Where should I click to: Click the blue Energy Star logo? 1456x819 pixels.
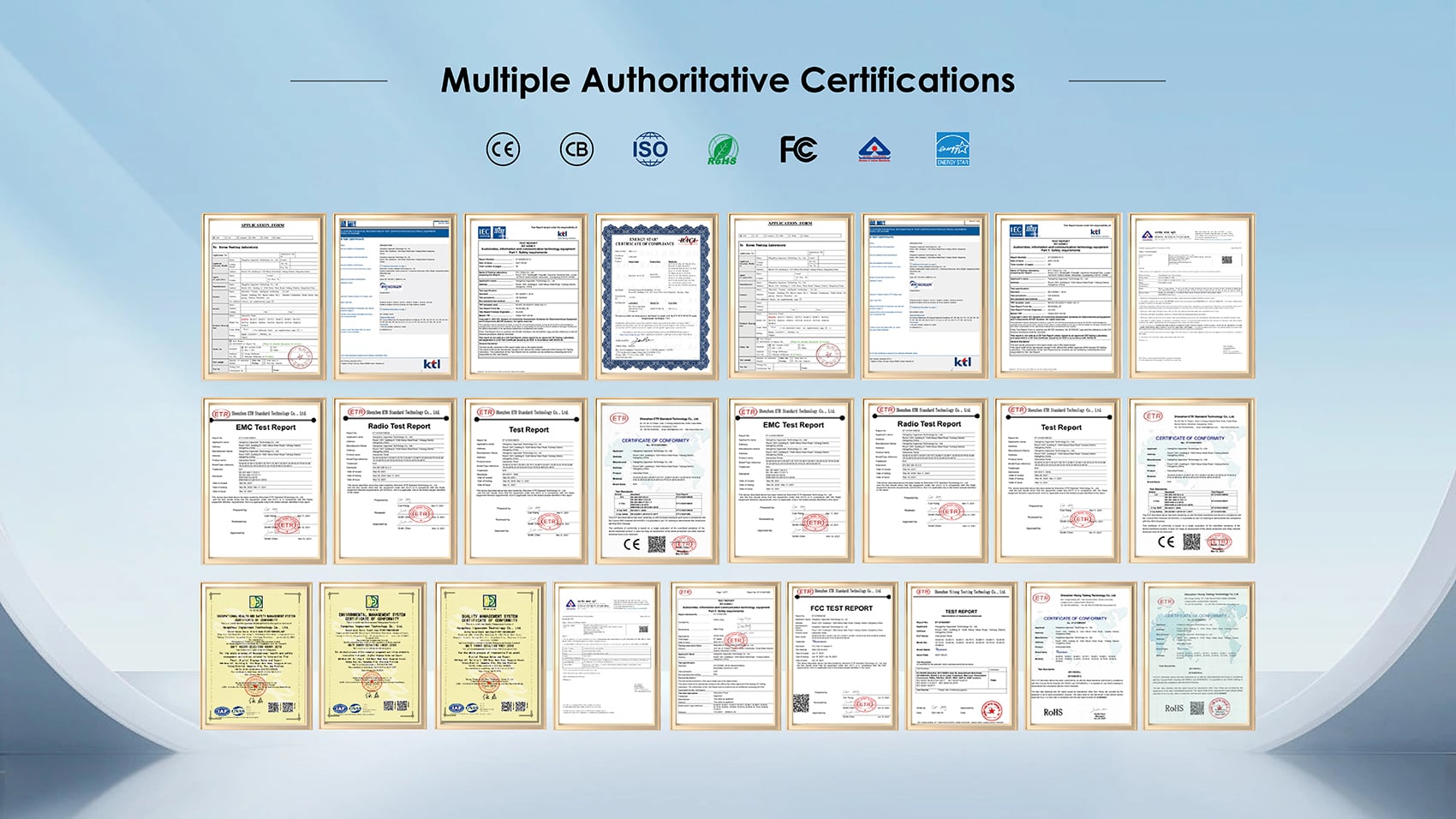(952, 149)
